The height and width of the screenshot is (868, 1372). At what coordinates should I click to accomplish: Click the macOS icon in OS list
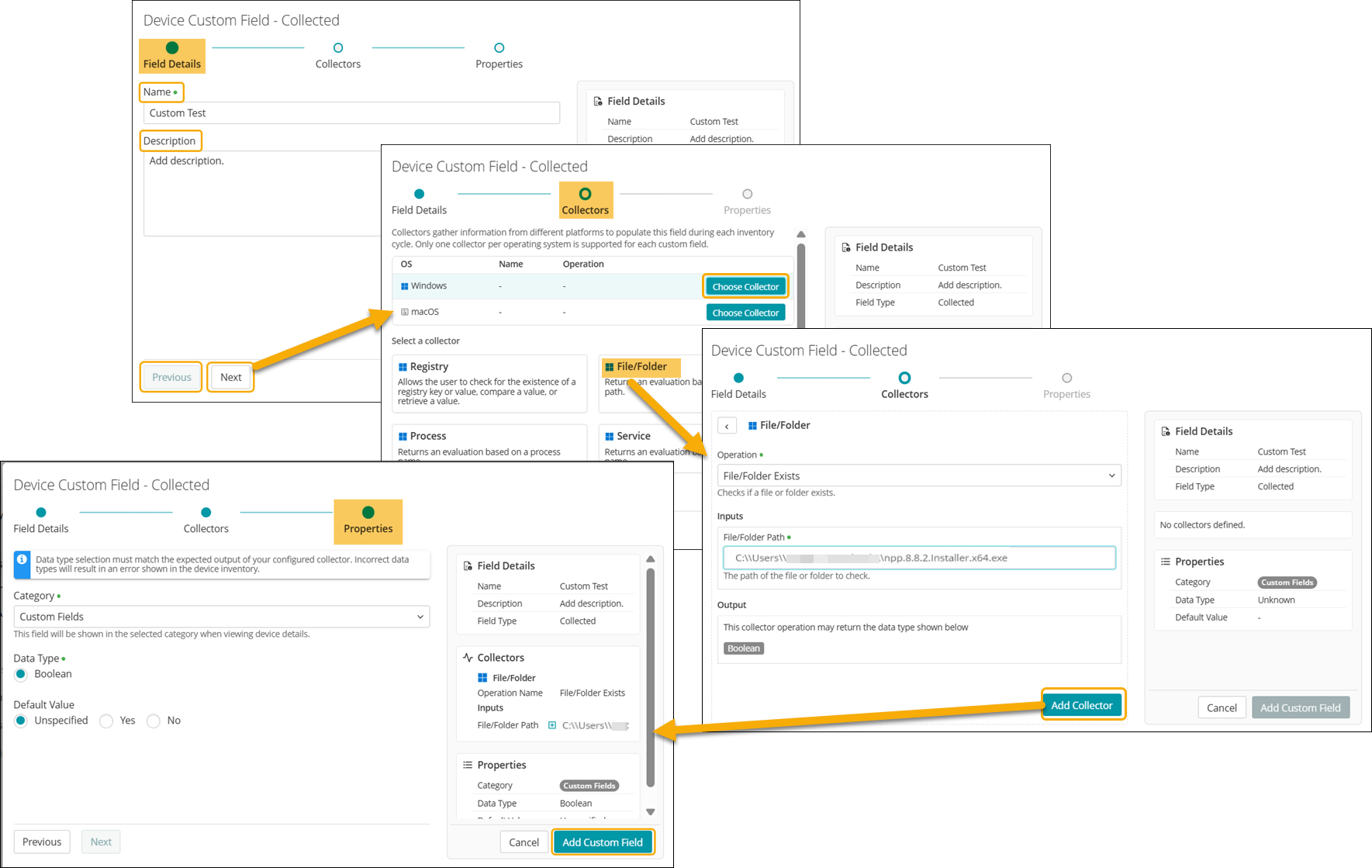(x=404, y=312)
